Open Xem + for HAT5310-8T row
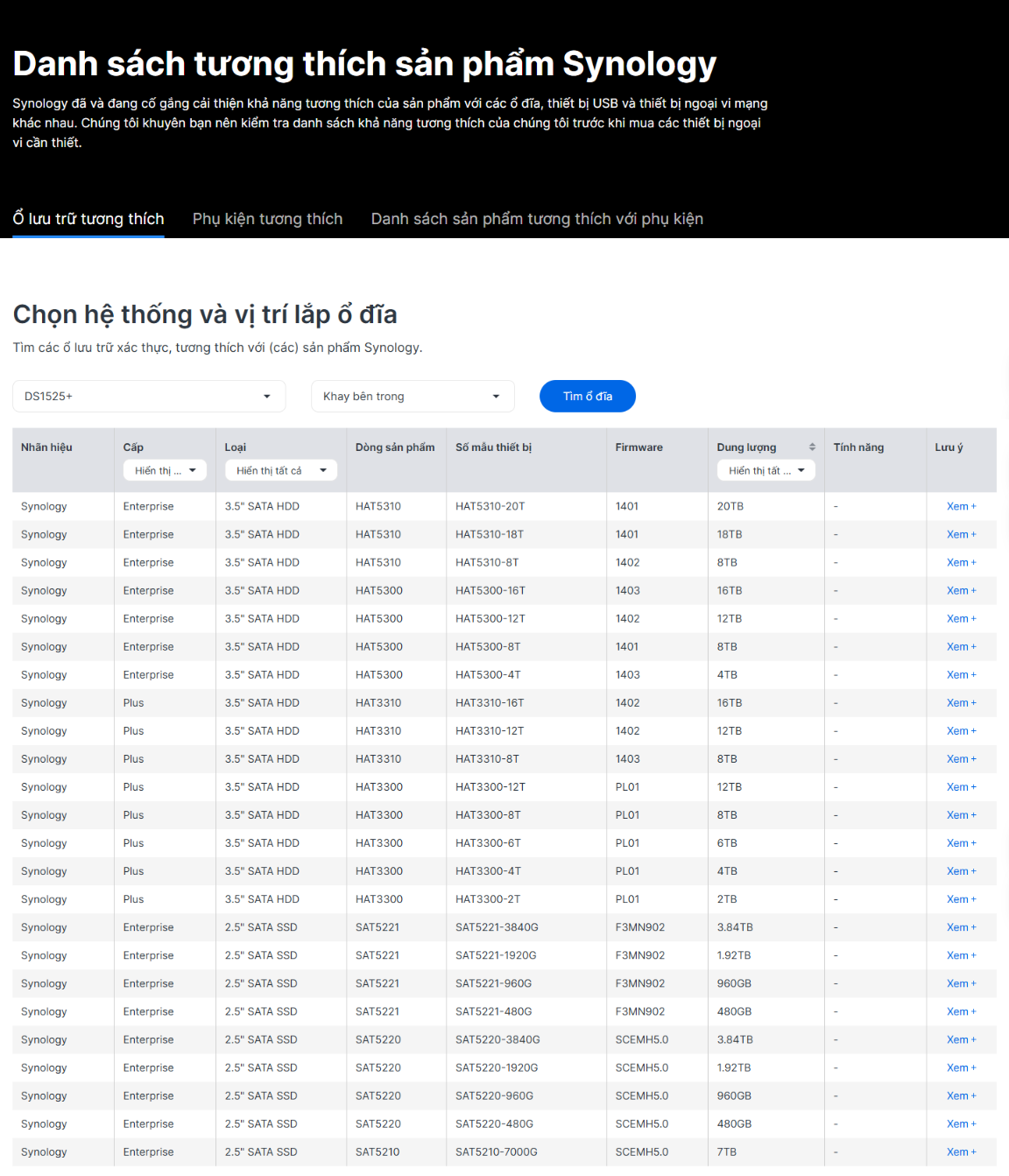 (961, 562)
